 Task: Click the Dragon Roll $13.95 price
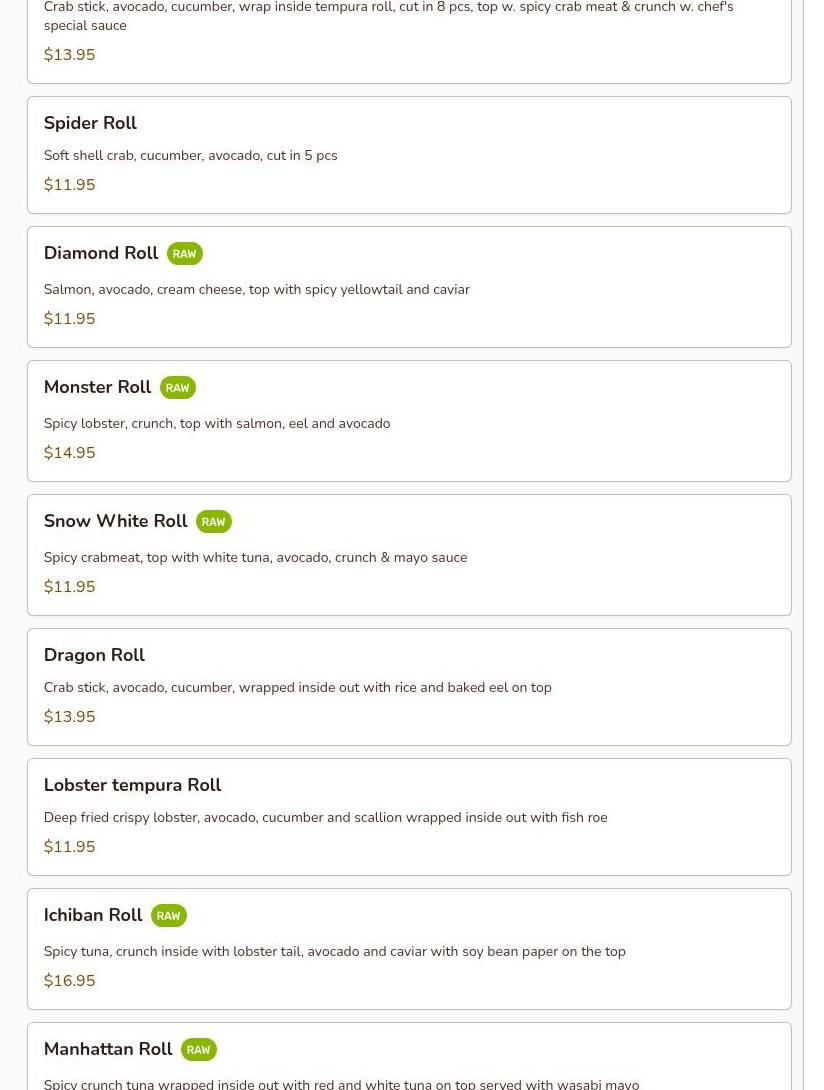pos(69,717)
